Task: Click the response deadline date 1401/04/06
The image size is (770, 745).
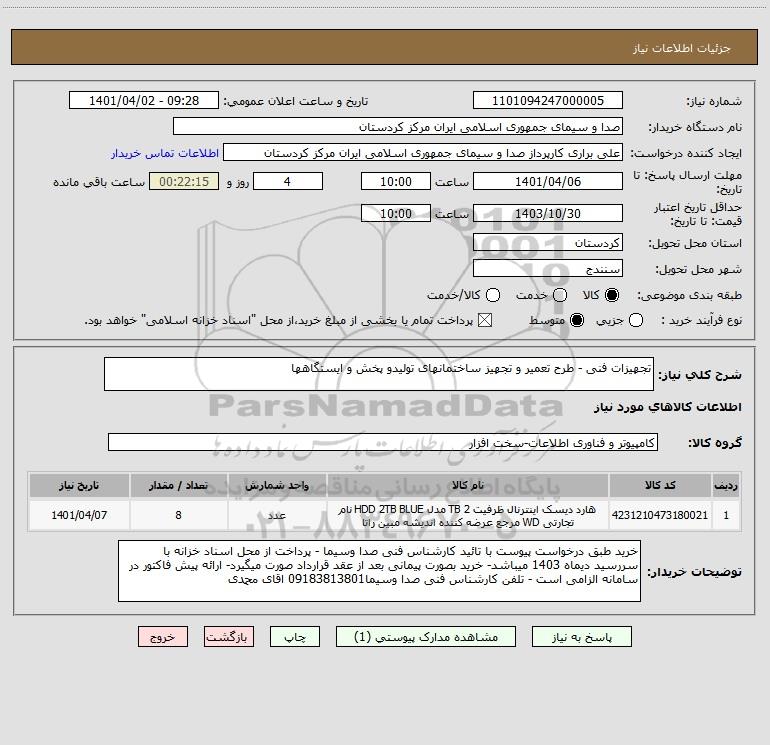Action: 548,181
